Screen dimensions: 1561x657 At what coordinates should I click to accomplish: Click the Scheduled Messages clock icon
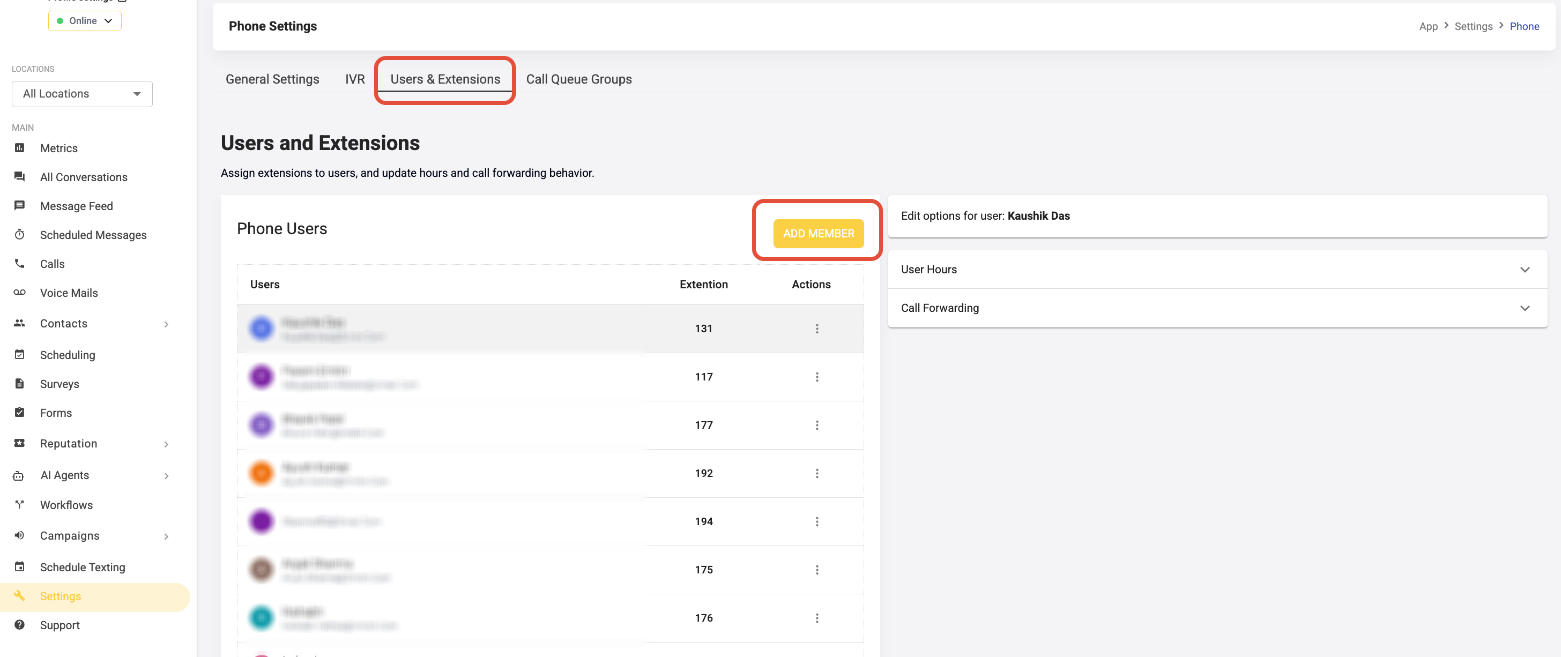19,235
